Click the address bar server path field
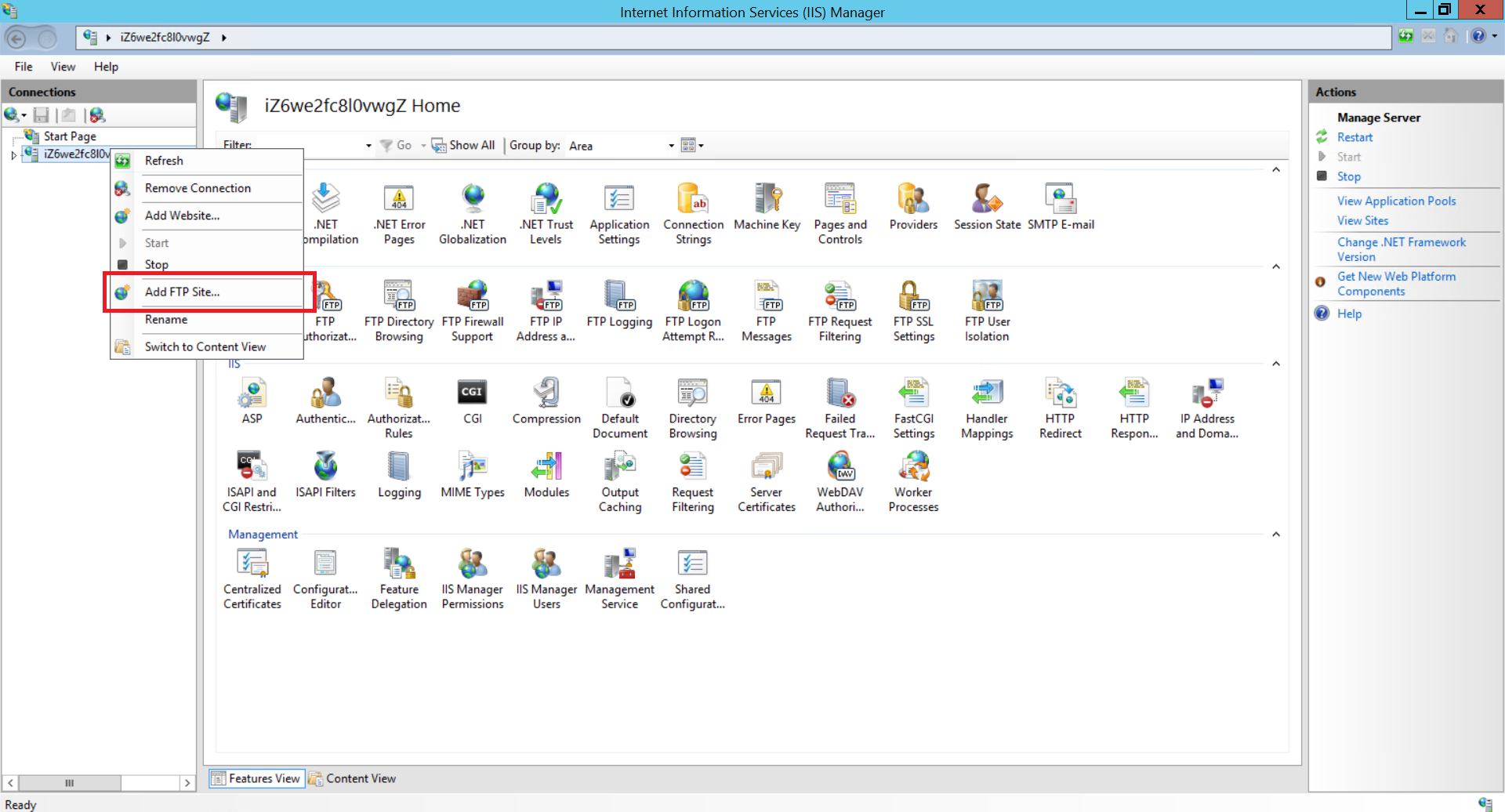This screenshot has width=1505, height=812. [x=734, y=37]
